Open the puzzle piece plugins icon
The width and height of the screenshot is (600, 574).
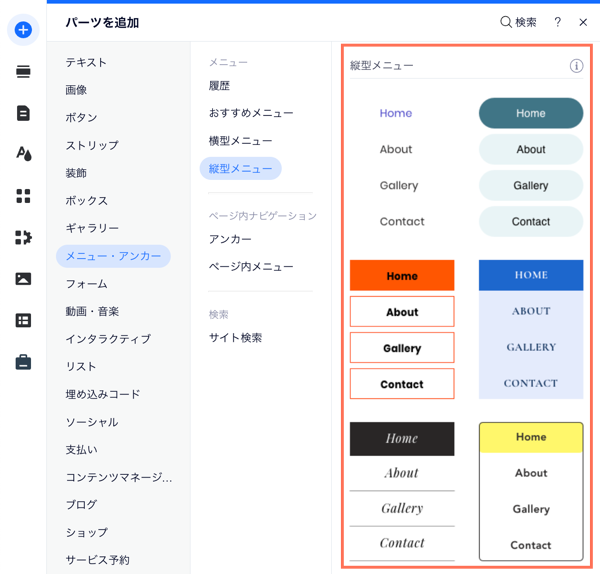23,237
